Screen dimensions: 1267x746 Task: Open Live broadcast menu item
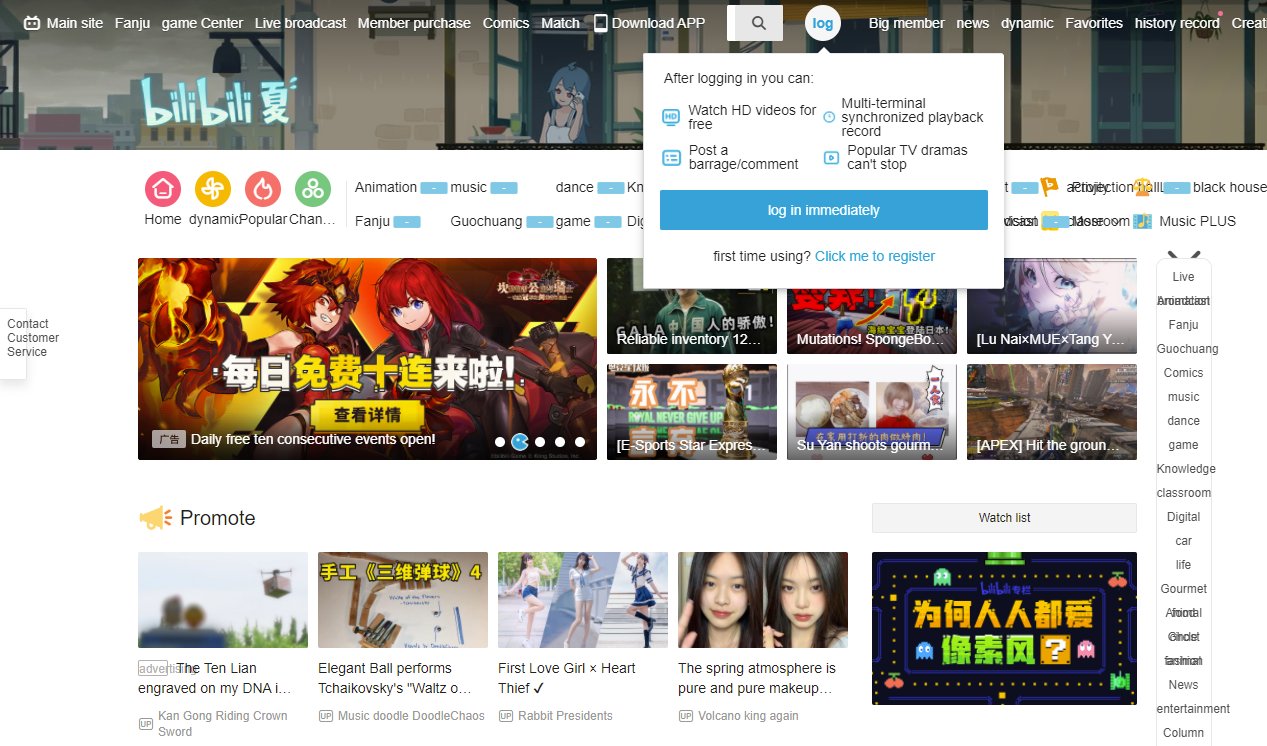300,23
